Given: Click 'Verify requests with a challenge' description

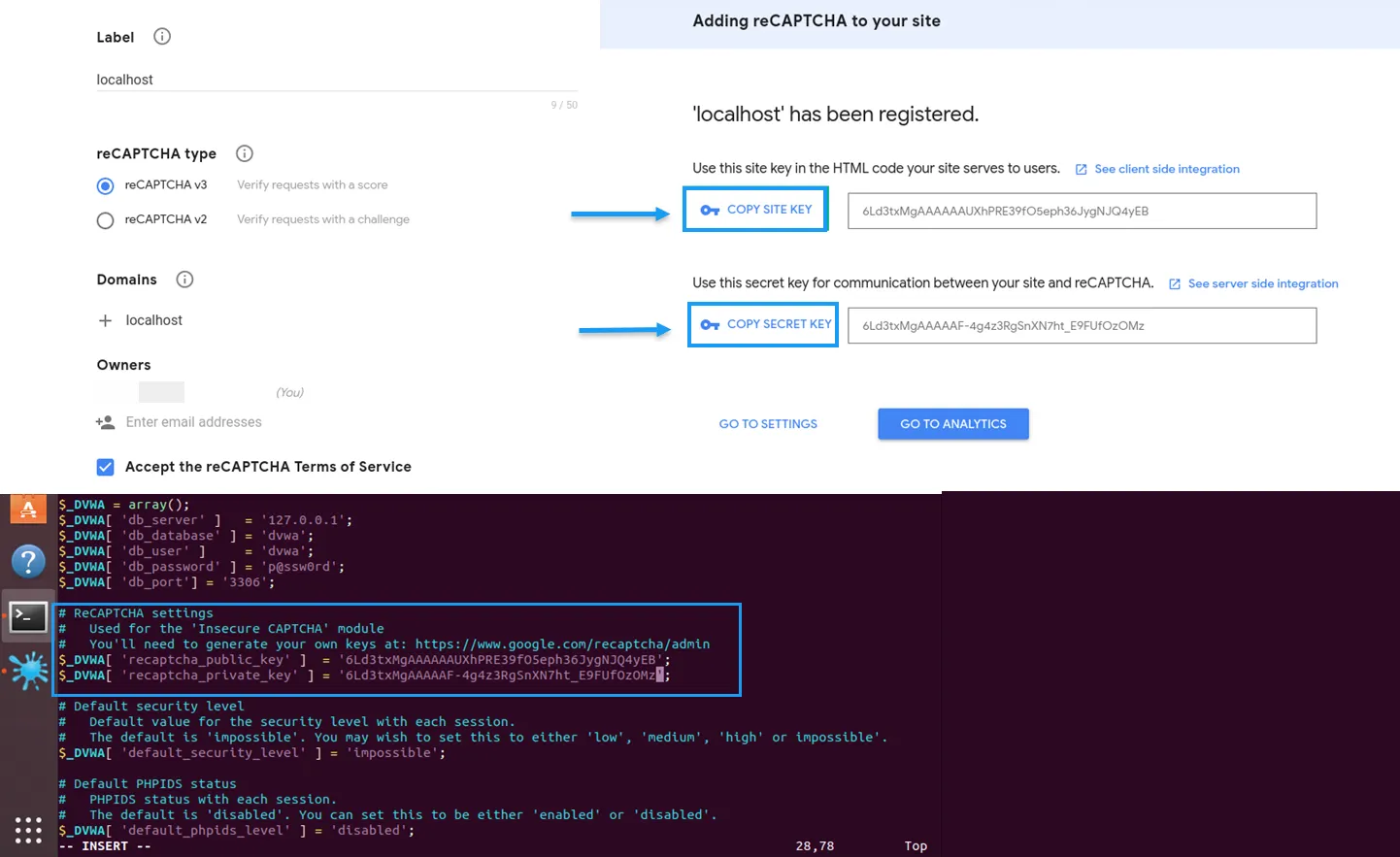Looking at the screenshot, I should [323, 220].
